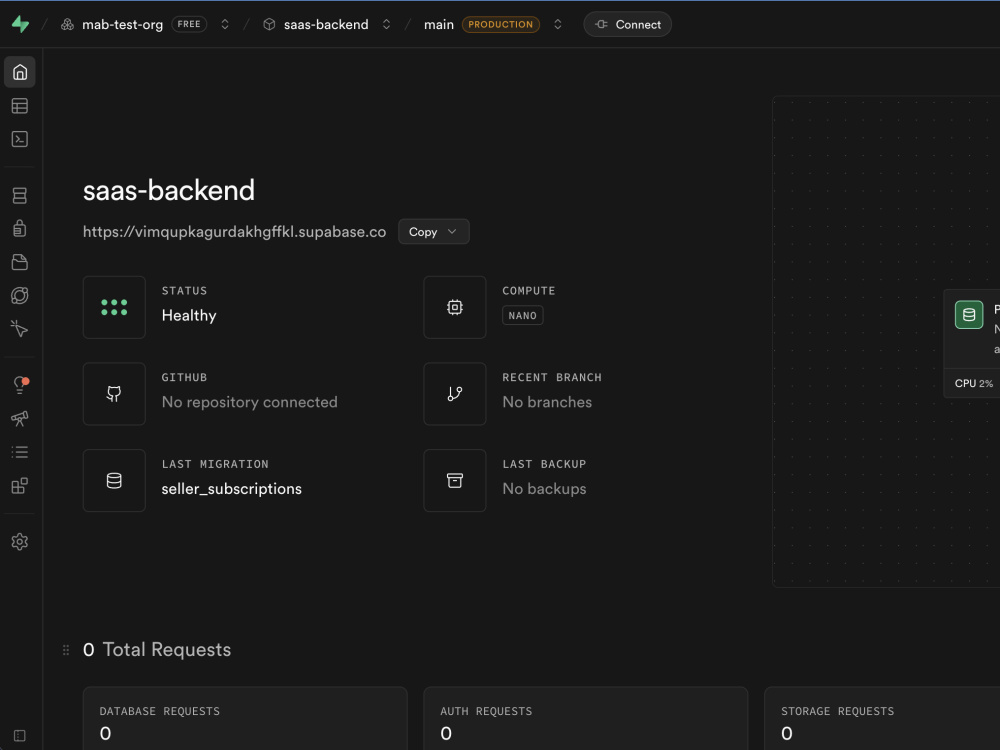Open saas-backend breadcrumb link
Screen dimensions: 1000x750
coord(326,24)
